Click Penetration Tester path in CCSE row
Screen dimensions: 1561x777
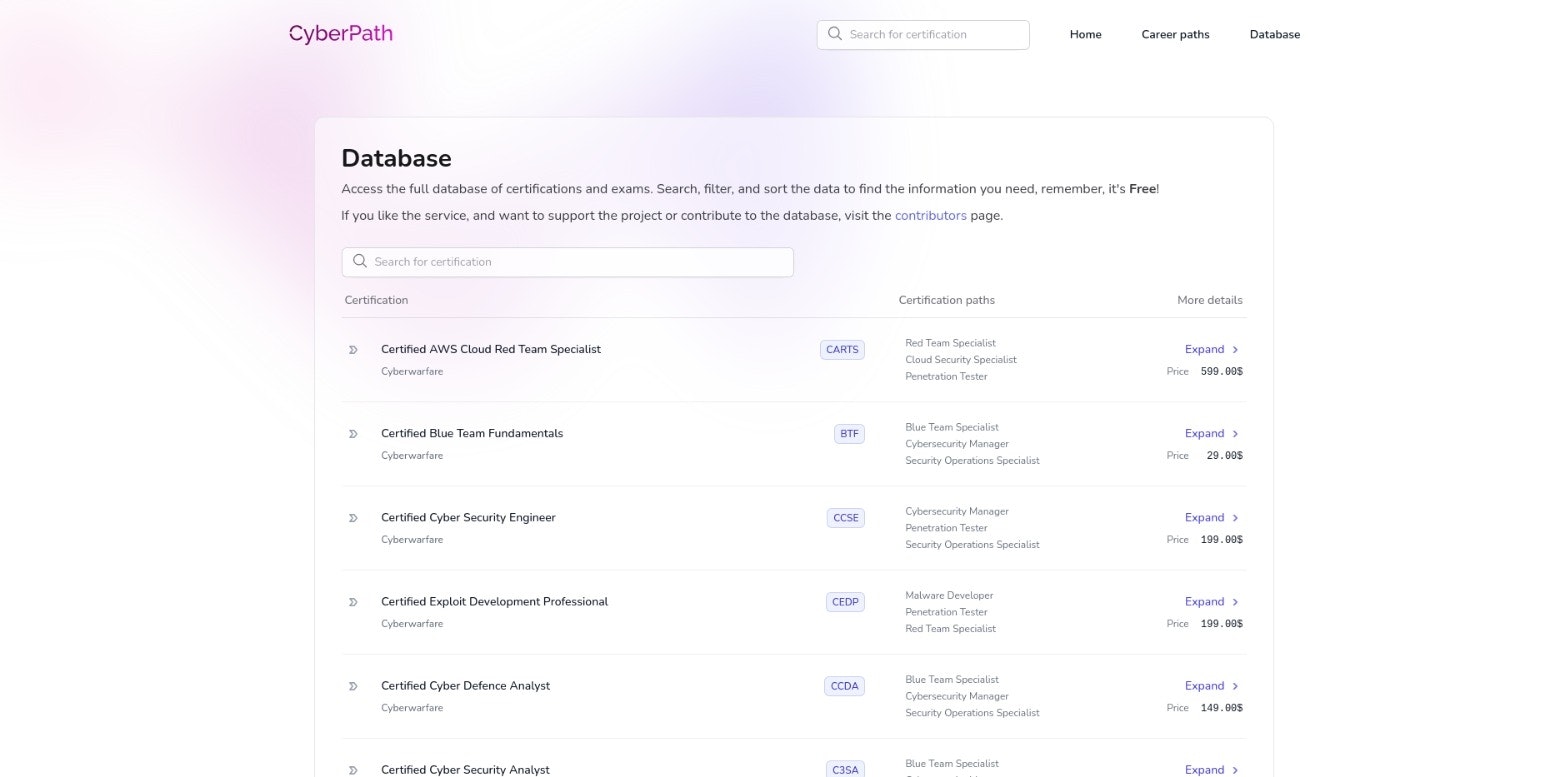pyautogui.click(x=946, y=528)
